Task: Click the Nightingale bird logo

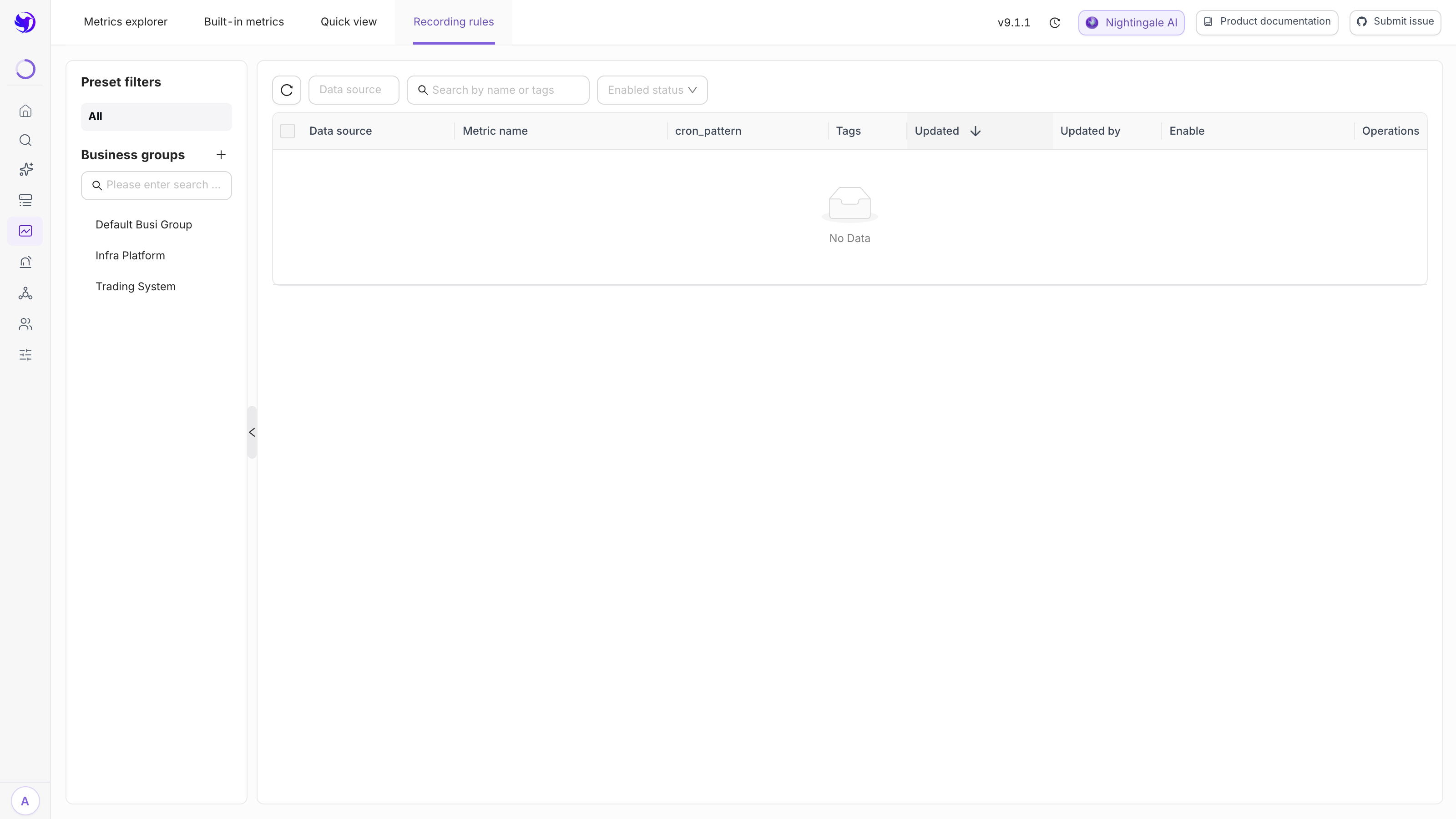Action: pos(25,23)
